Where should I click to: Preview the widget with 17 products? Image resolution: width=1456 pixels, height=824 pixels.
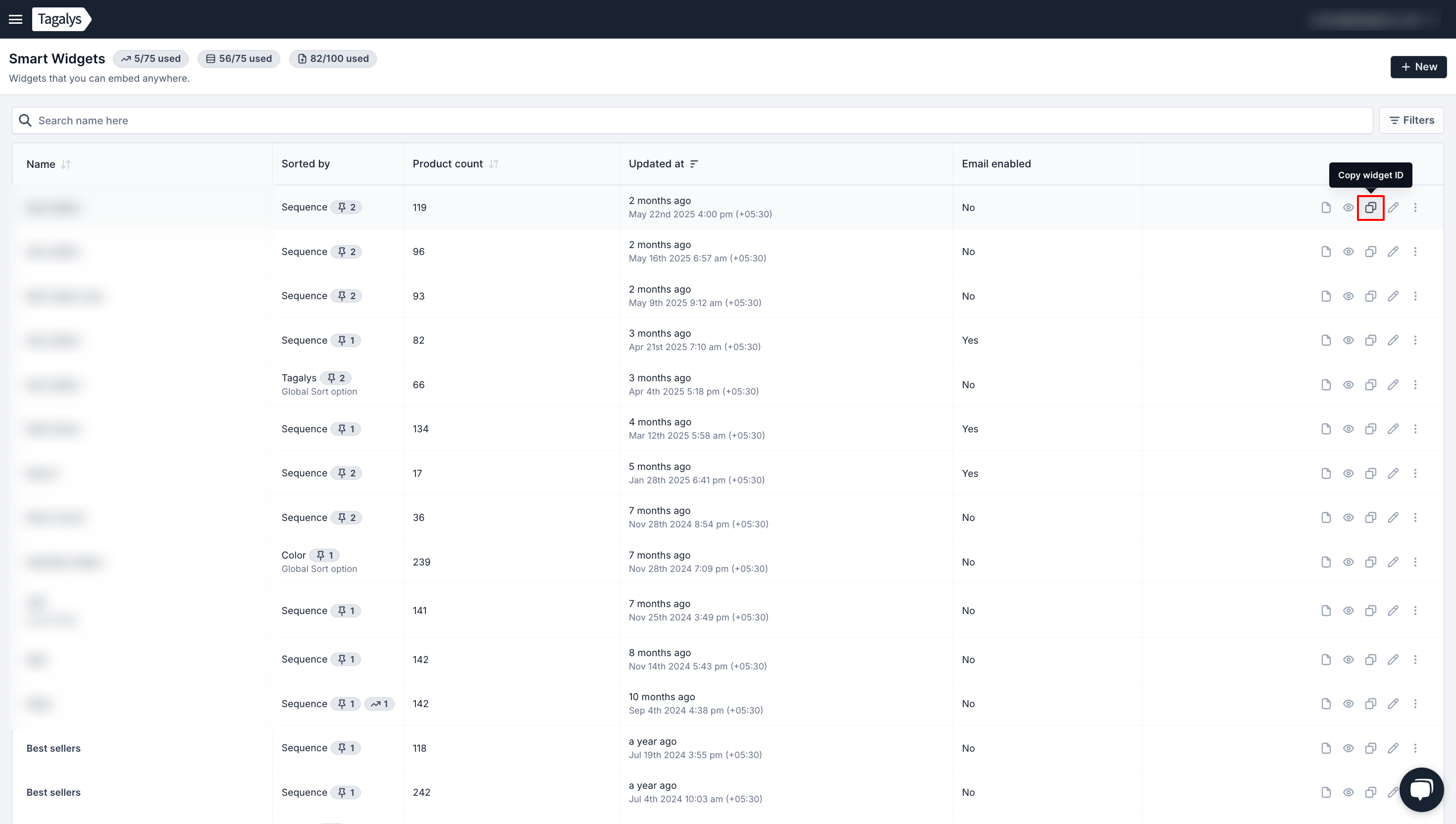tap(1349, 473)
